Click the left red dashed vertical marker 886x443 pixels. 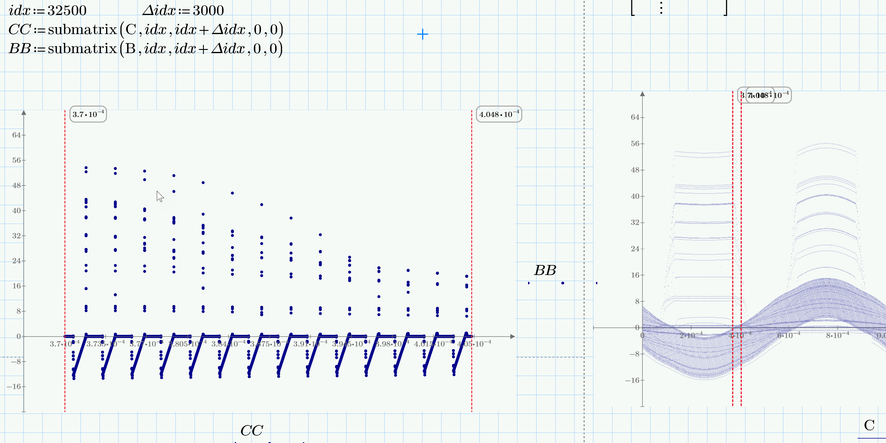click(65, 260)
